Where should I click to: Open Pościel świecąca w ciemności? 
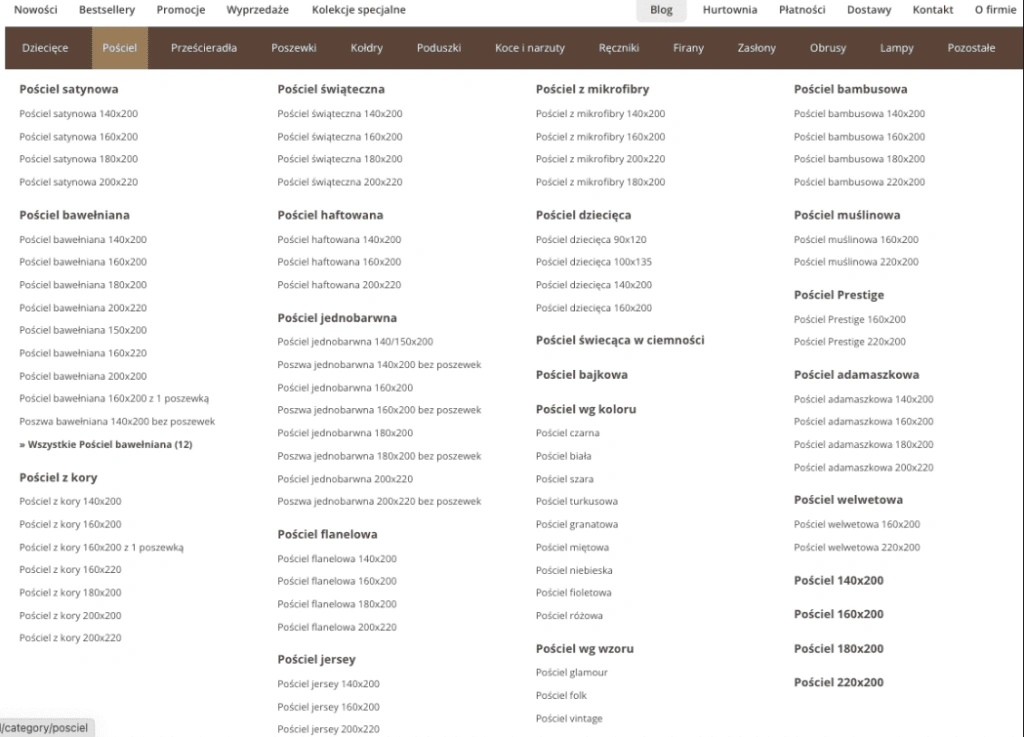(x=618, y=340)
